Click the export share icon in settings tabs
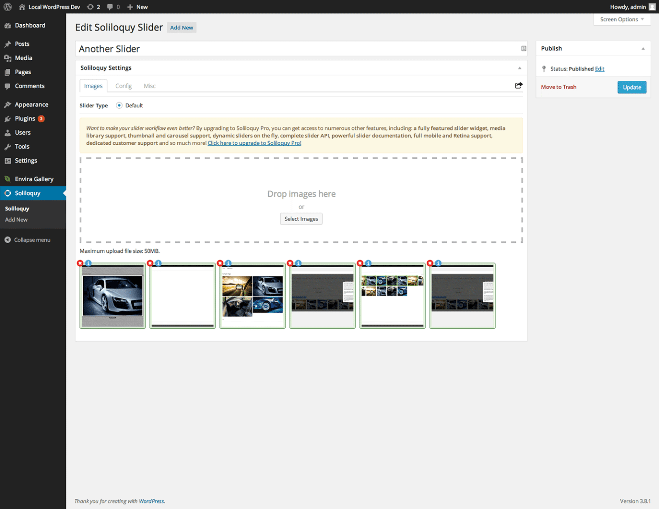Screen dimensions: 659x509 point(519,85)
